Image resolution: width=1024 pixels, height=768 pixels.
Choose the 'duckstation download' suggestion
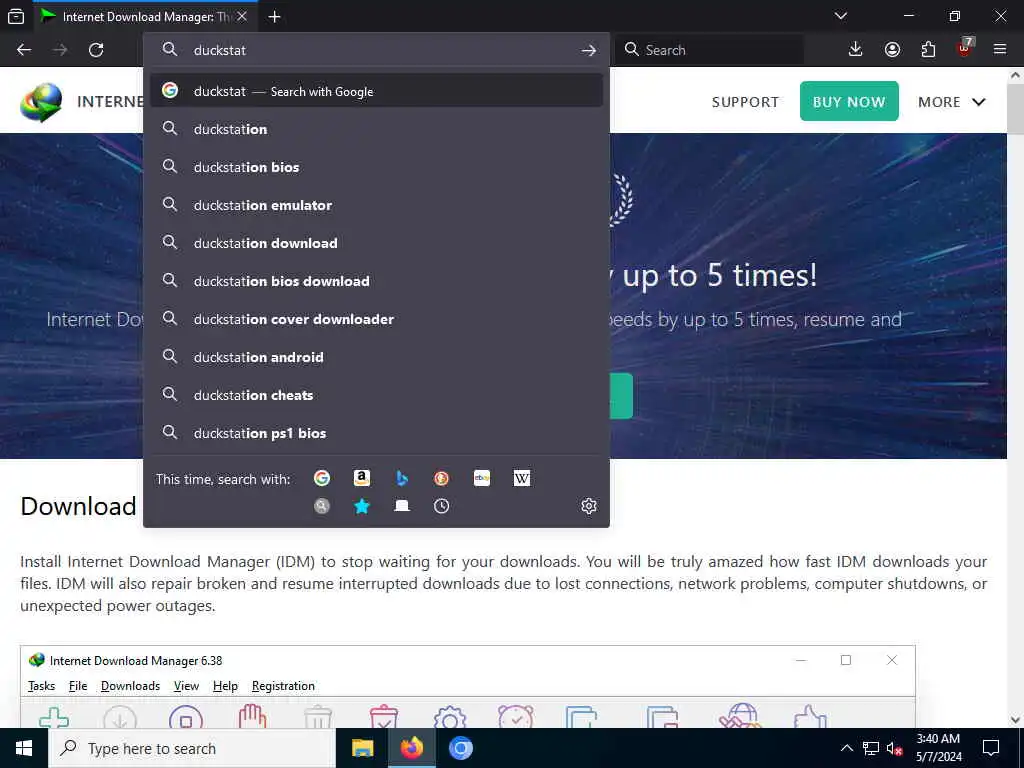click(x=377, y=243)
